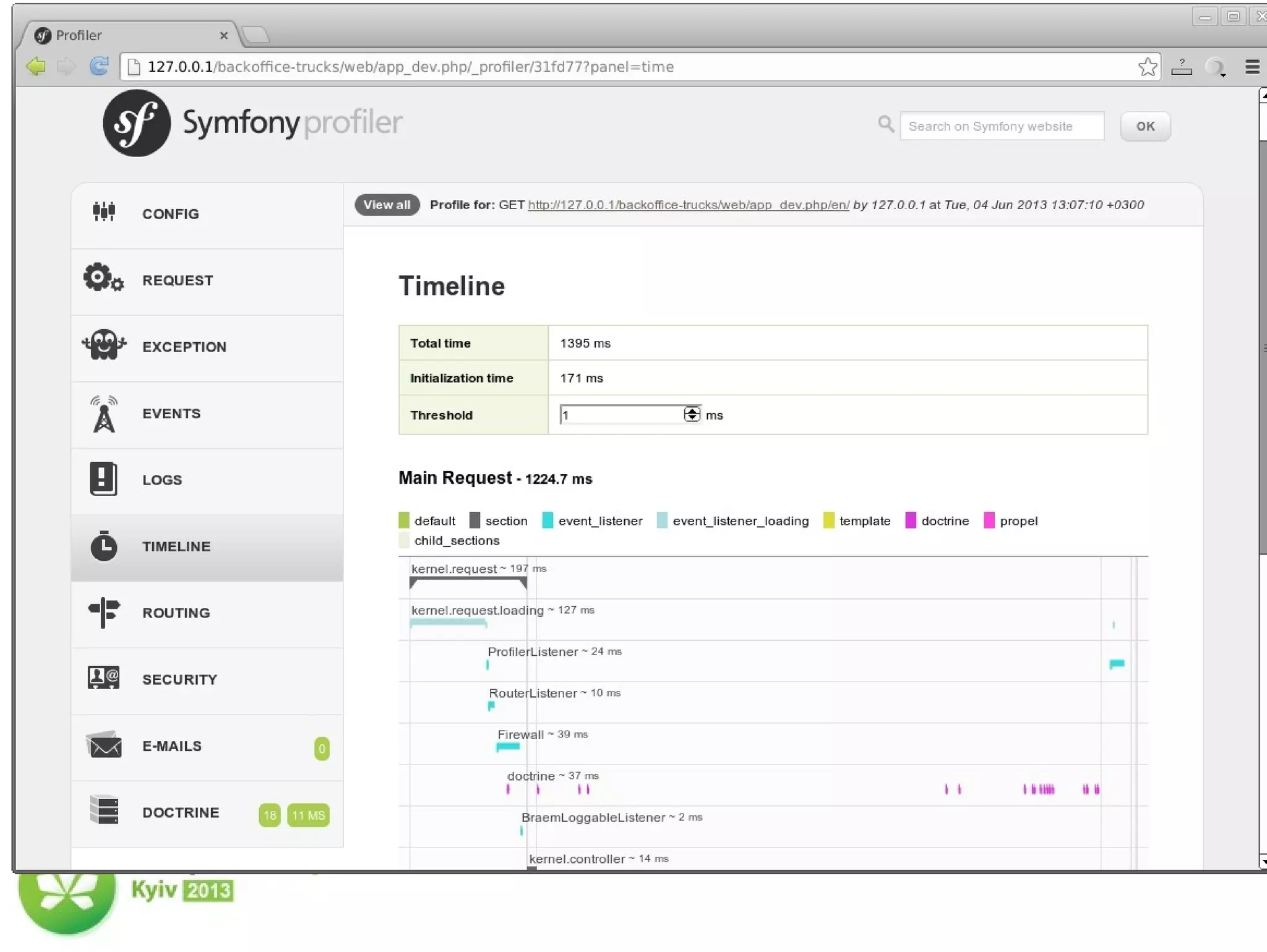Focus the Search on Symfony website field
This screenshot has height=952, width=1267.
[x=1002, y=126]
